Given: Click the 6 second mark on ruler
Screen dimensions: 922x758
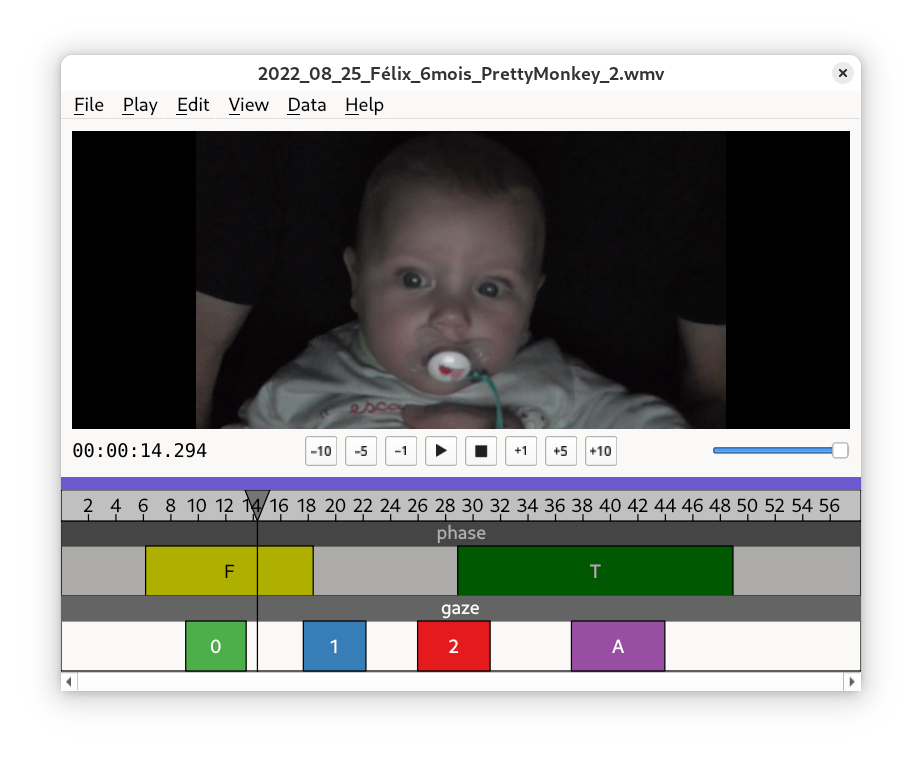Looking at the screenshot, I should point(143,506).
